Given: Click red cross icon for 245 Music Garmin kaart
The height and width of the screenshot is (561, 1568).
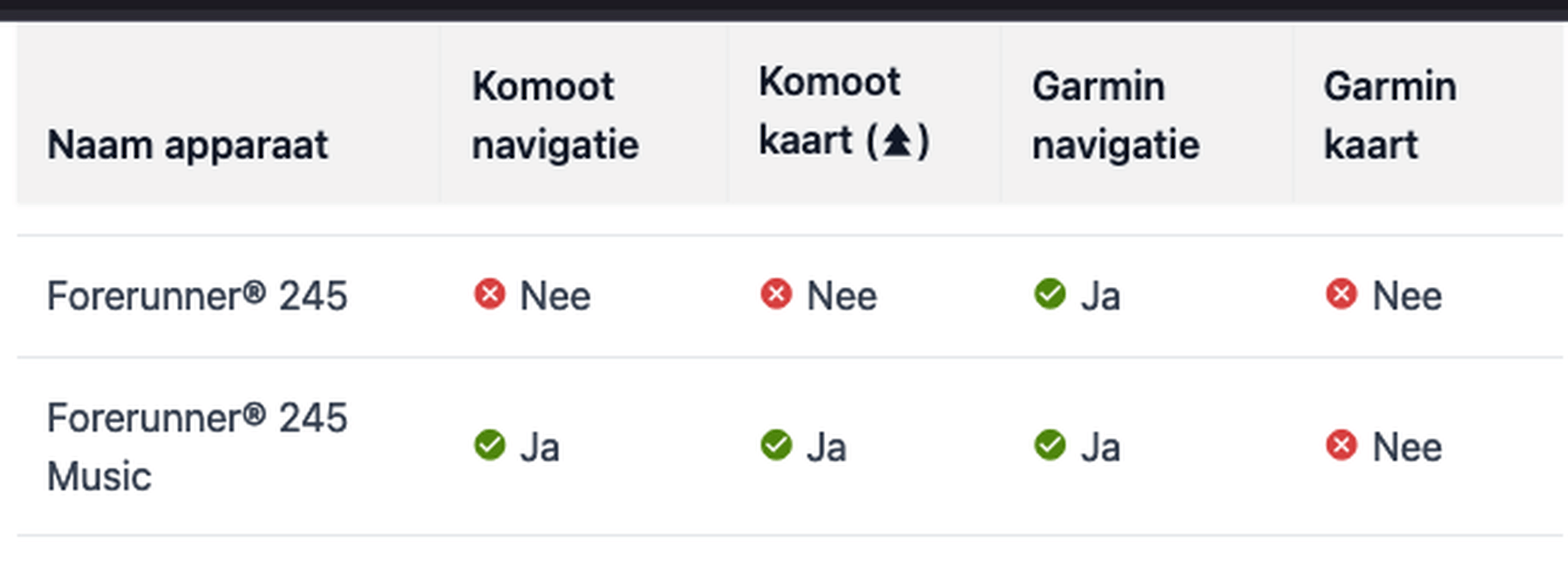Looking at the screenshot, I should [1341, 445].
